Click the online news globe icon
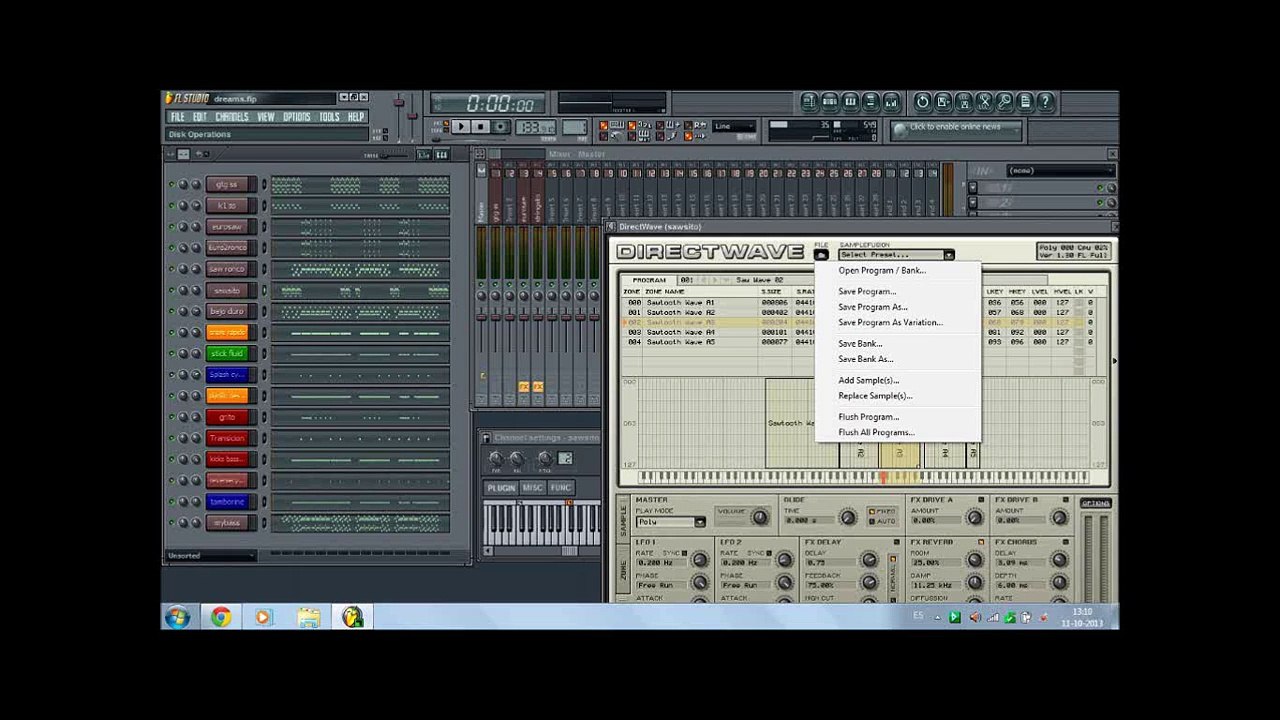The image size is (1280, 720). click(899, 129)
